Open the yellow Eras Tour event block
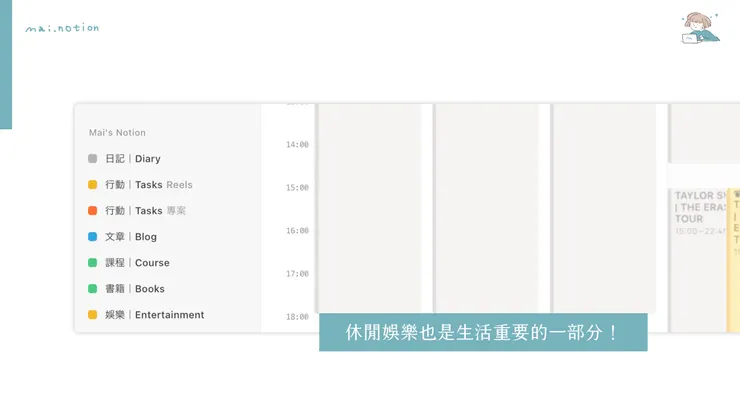The width and height of the screenshot is (740, 416). [734, 260]
